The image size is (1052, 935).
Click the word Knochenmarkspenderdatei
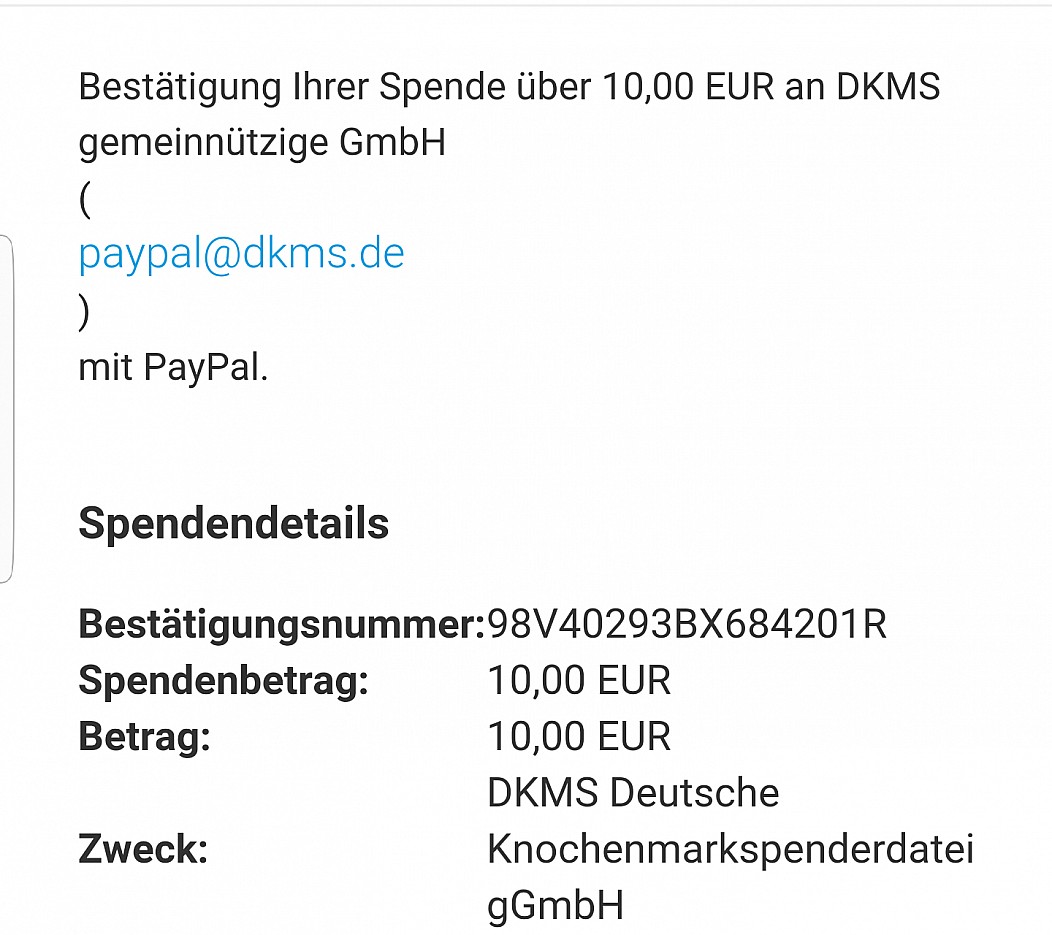tap(731, 850)
